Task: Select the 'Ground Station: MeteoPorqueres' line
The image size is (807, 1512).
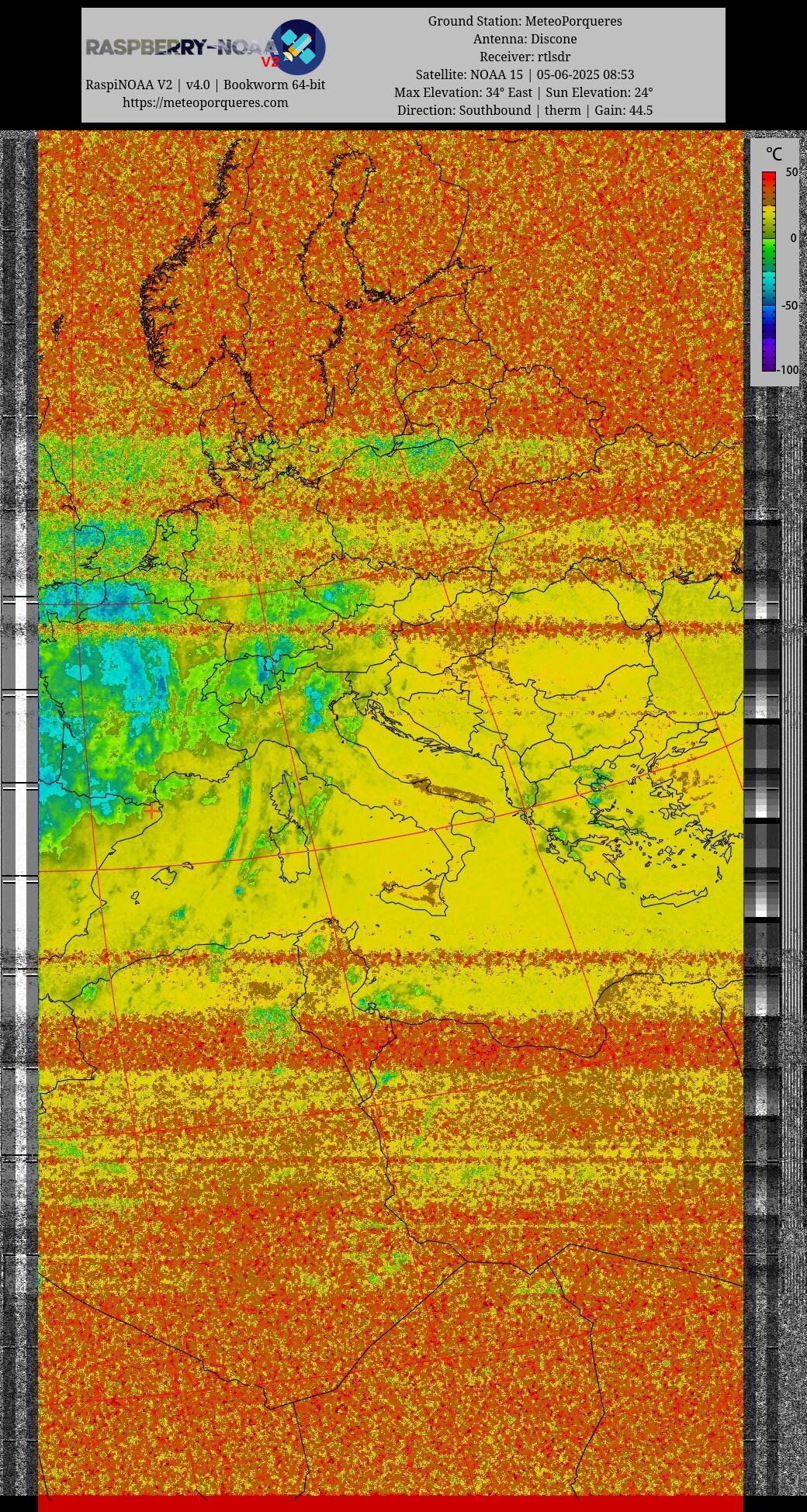Action: click(x=525, y=21)
